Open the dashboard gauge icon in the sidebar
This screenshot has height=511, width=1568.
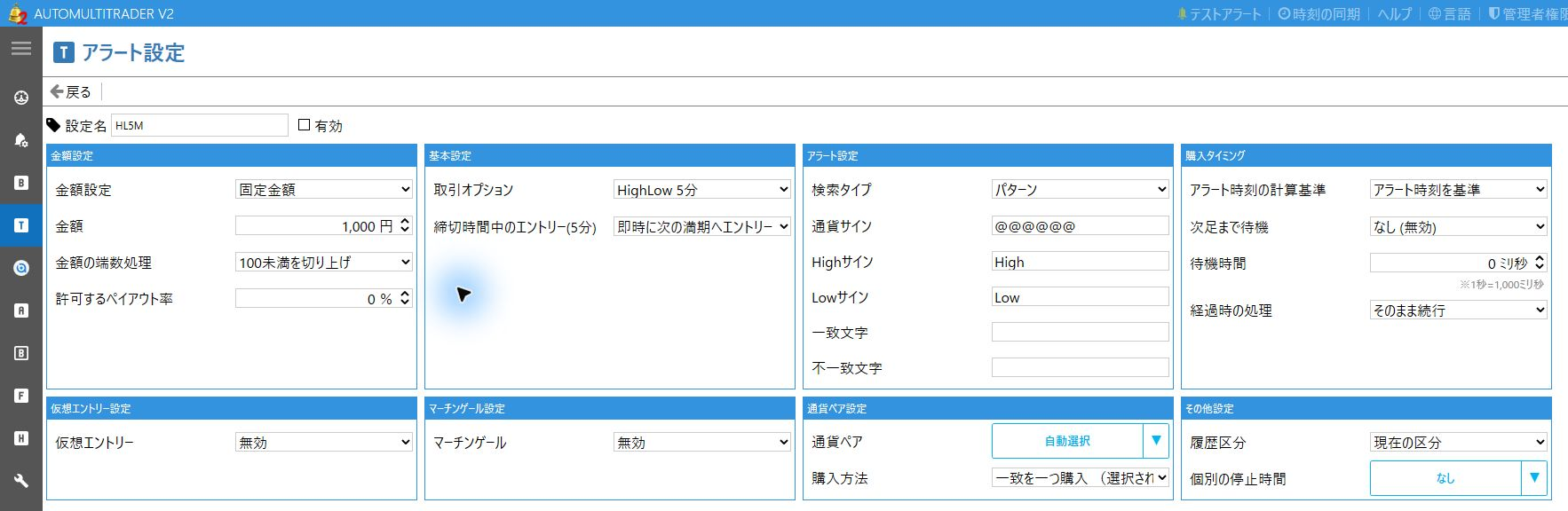coord(21,98)
